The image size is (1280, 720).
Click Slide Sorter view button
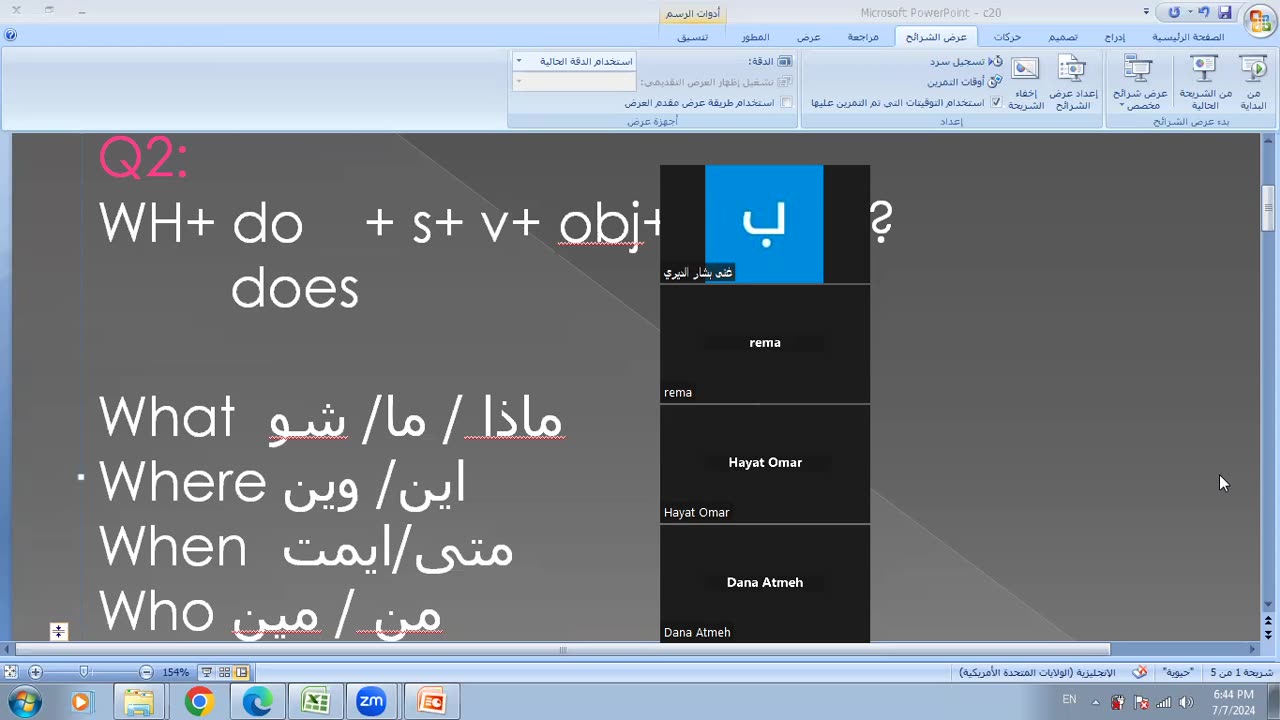coord(224,673)
